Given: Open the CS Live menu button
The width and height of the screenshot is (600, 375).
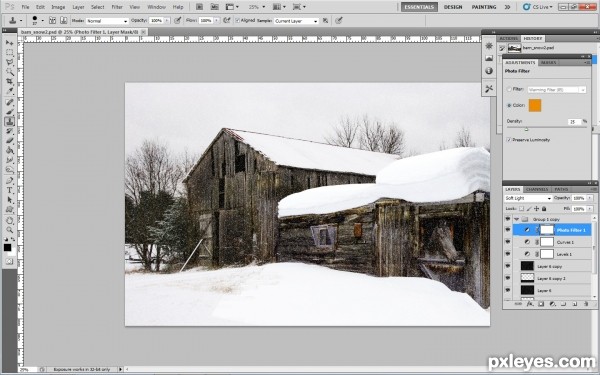Looking at the screenshot, I should click(x=538, y=7).
